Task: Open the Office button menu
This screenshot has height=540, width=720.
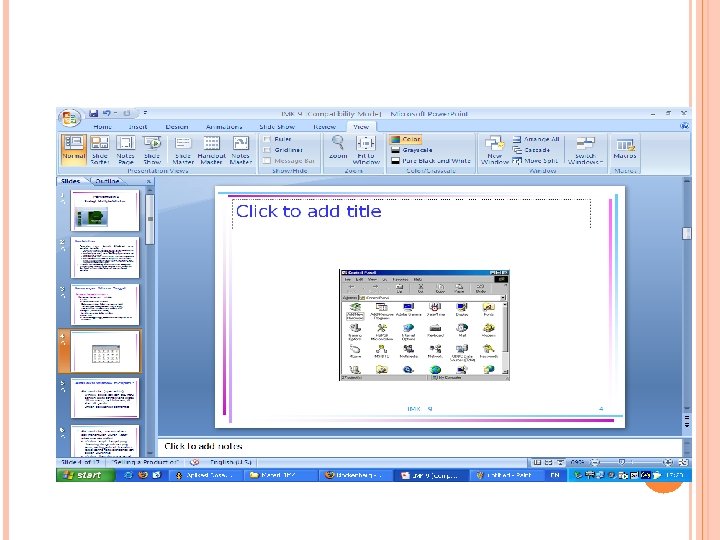Action: pos(70,118)
